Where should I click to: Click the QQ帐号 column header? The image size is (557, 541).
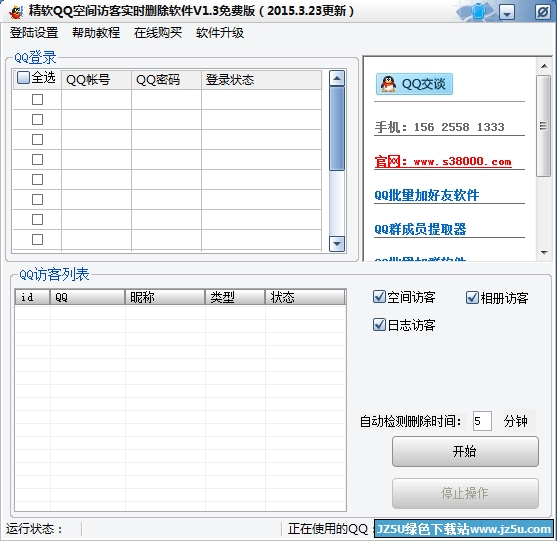point(96,80)
